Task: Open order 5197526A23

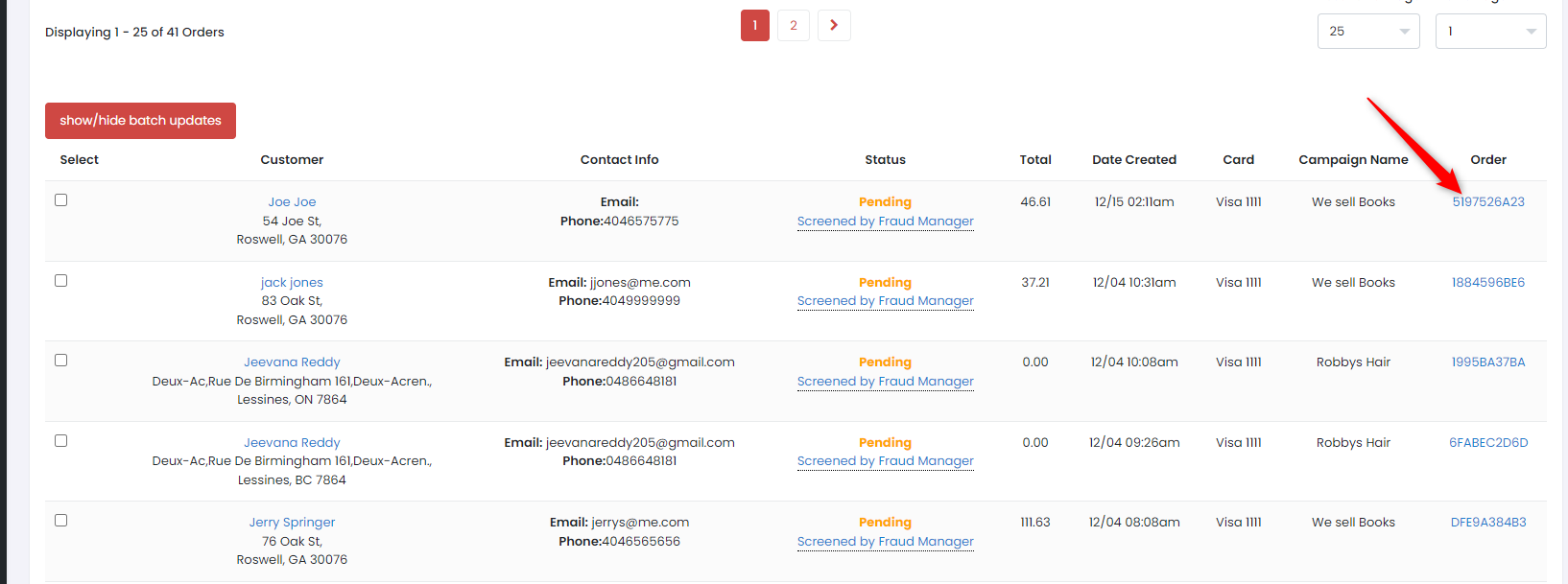Action: point(1488,202)
